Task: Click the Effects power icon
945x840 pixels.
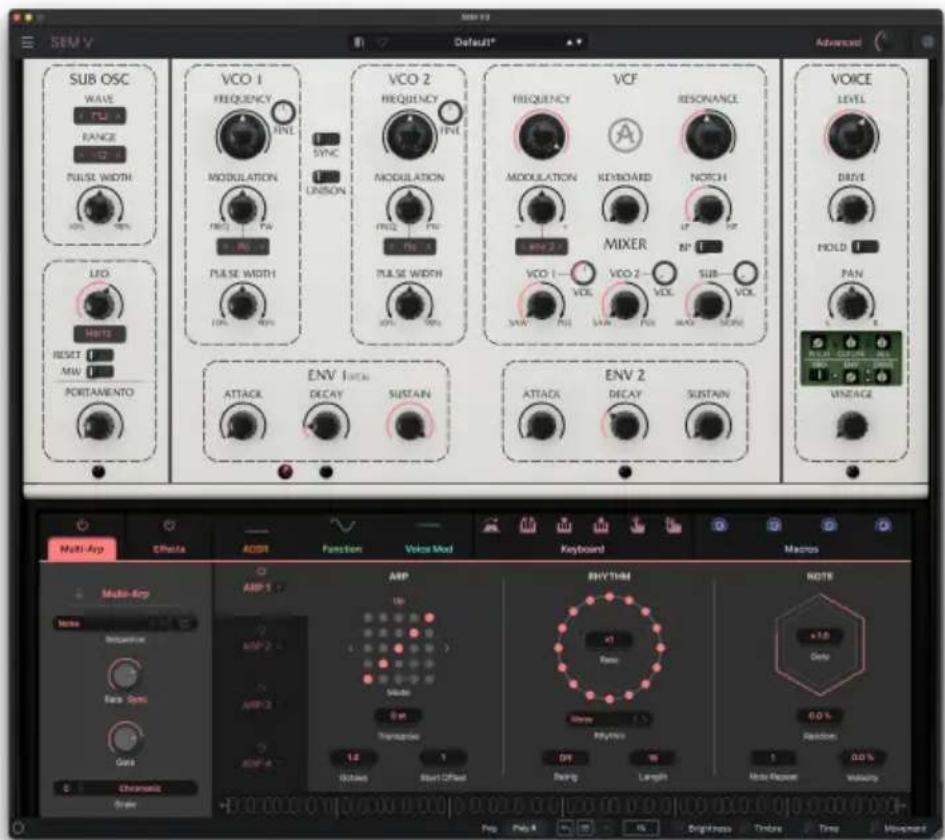Action: pyautogui.click(x=169, y=525)
